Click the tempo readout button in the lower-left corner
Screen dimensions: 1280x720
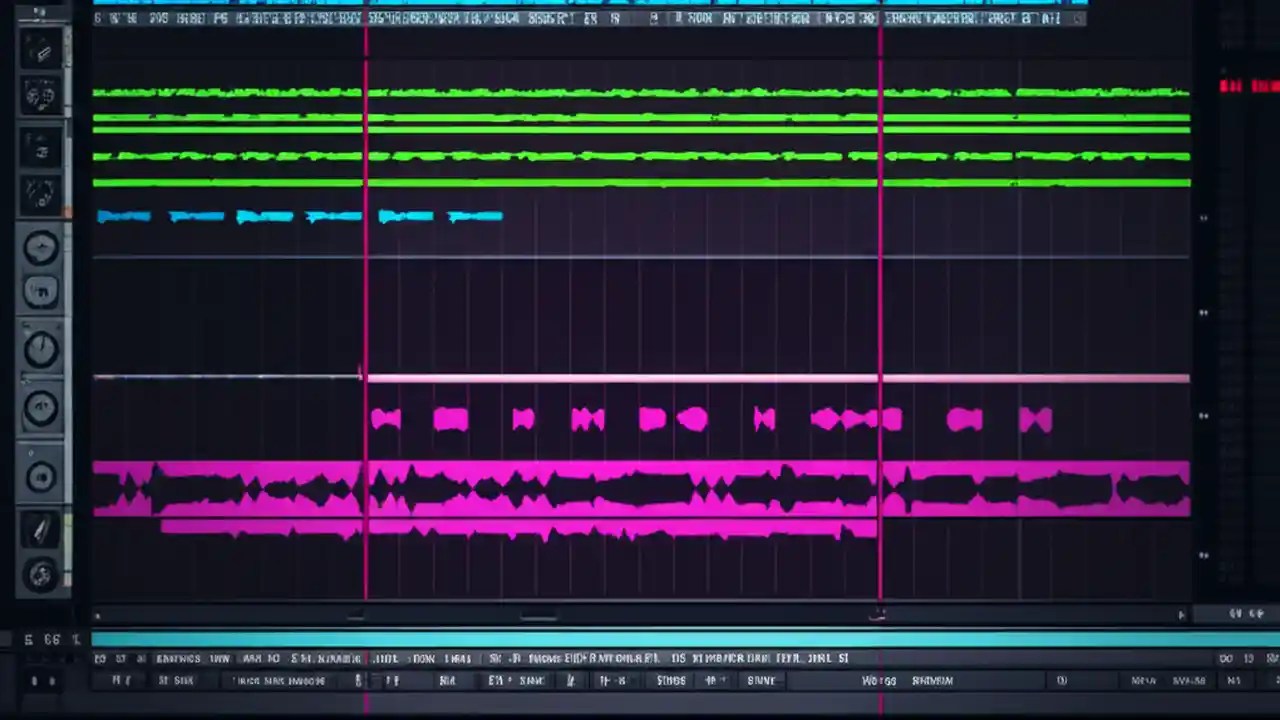point(50,640)
